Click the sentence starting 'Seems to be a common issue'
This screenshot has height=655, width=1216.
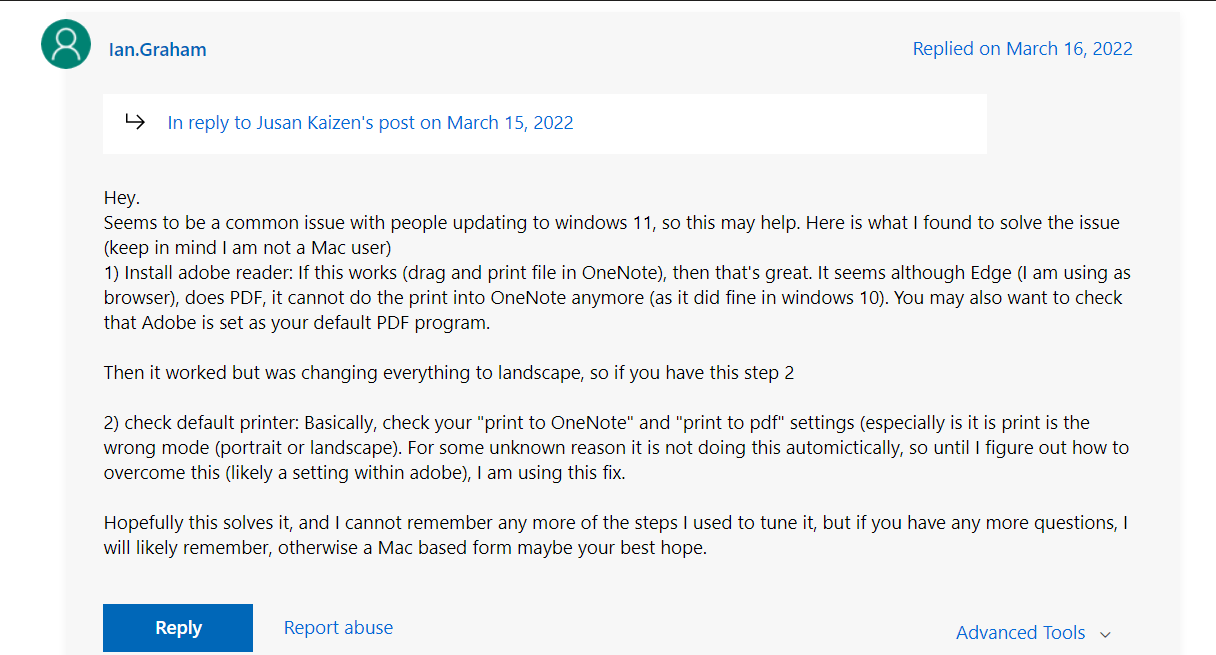click(x=400, y=222)
